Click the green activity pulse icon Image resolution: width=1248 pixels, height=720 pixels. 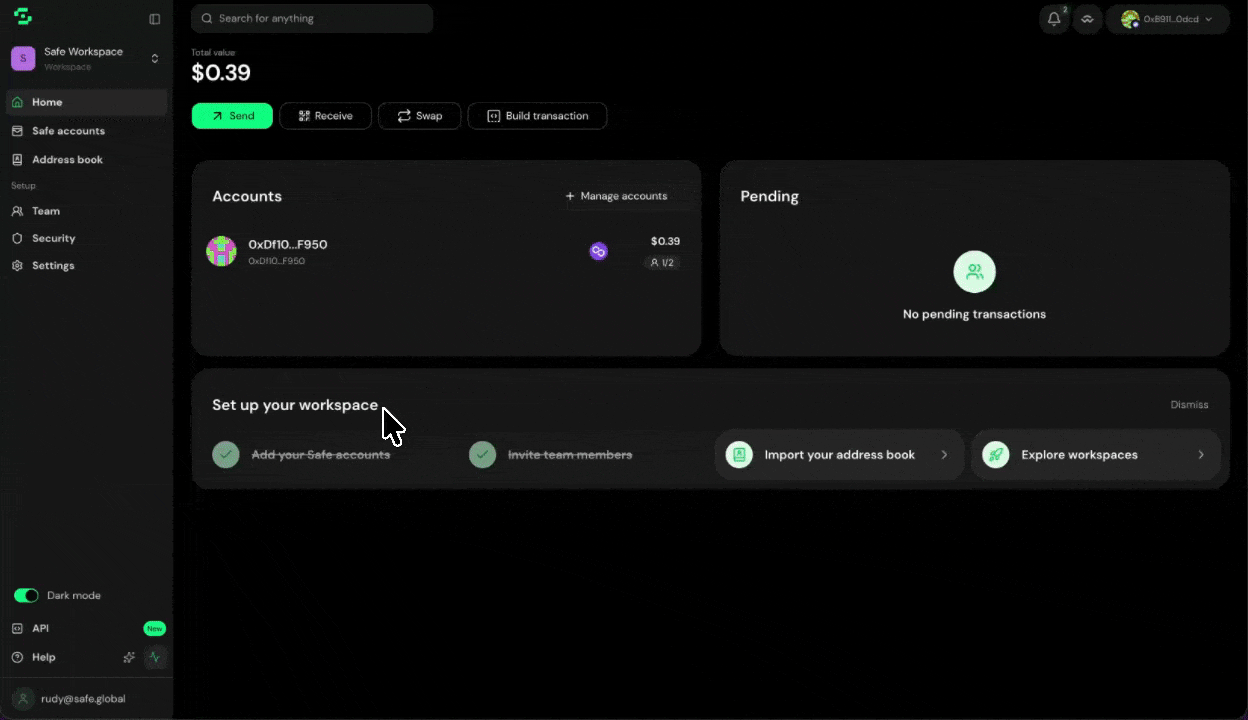click(155, 657)
